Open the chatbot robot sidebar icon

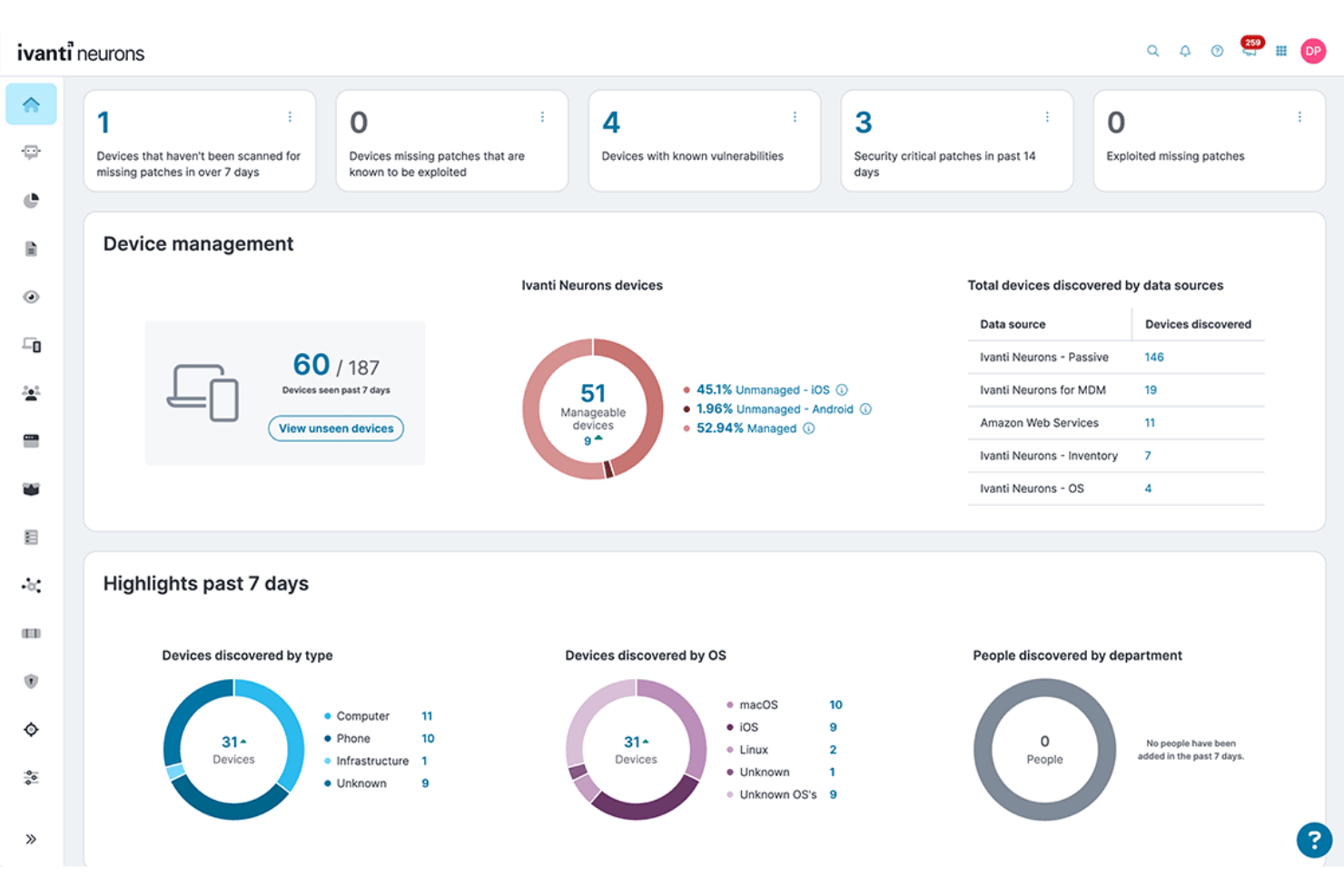[31, 153]
